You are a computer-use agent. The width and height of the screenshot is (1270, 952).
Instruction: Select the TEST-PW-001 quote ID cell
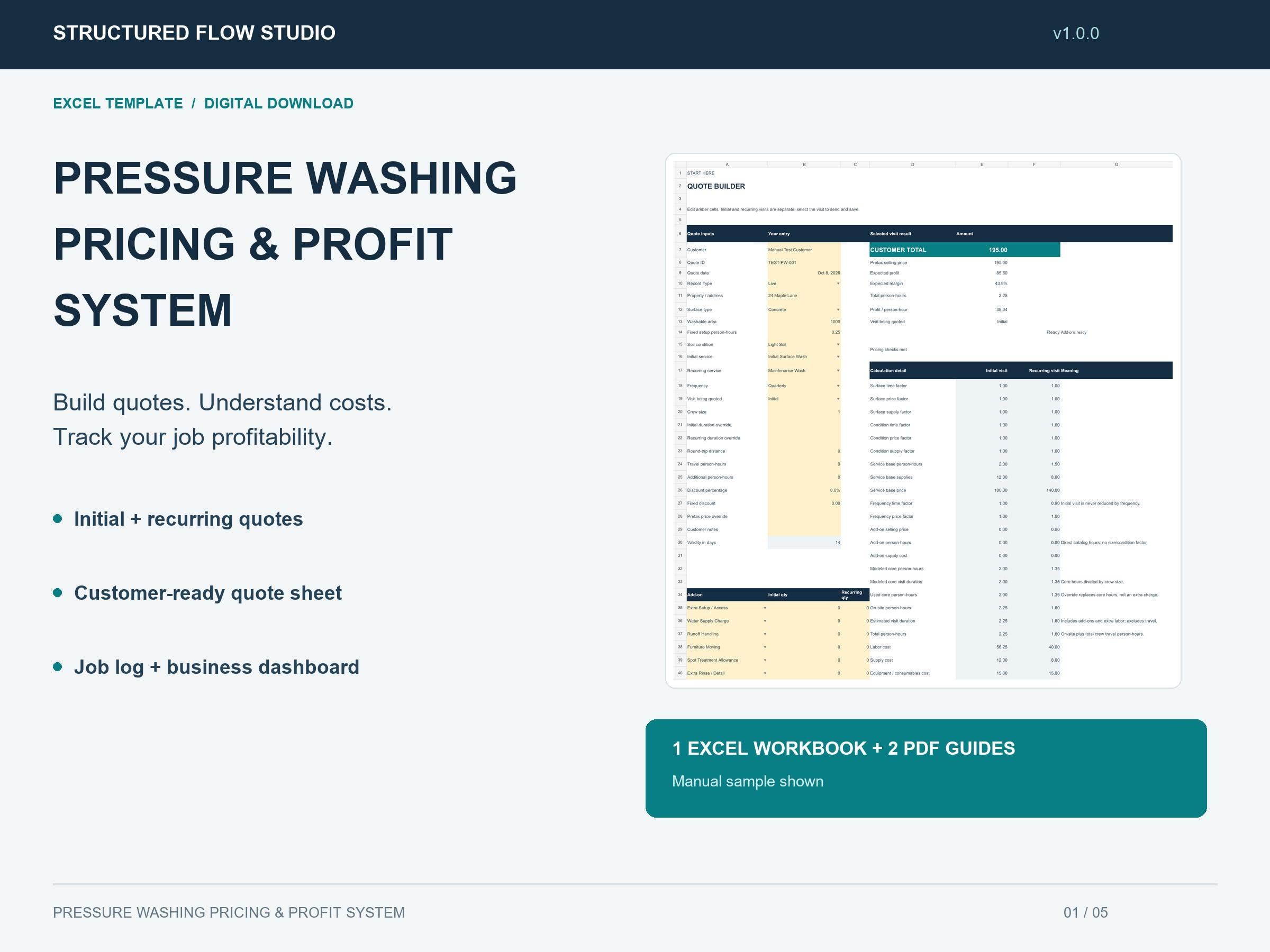tap(804, 263)
